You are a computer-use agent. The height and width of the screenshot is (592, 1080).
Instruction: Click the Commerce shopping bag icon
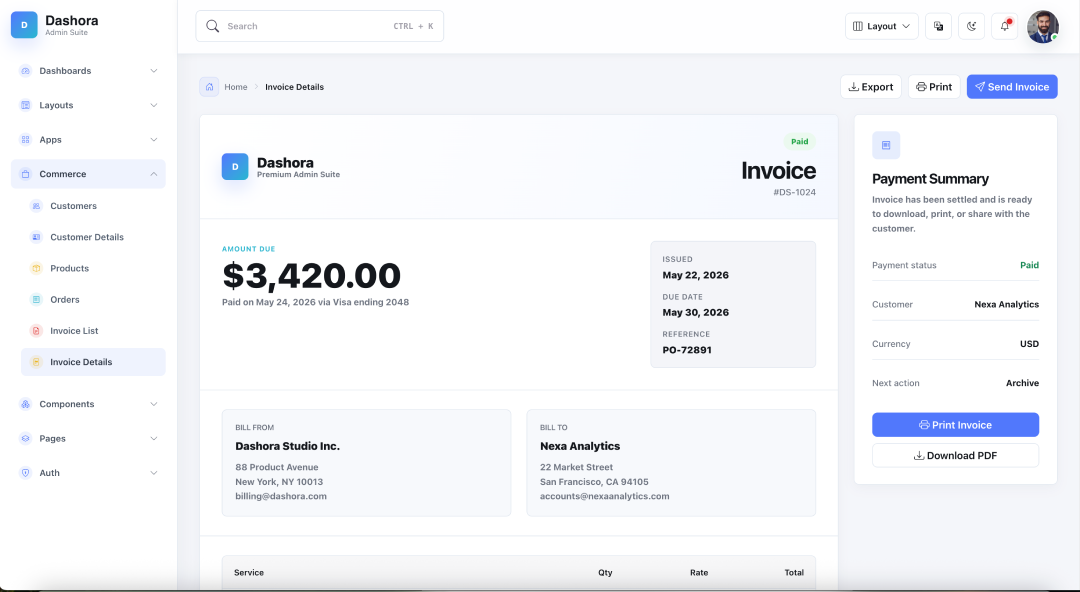(x=25, y=174)
